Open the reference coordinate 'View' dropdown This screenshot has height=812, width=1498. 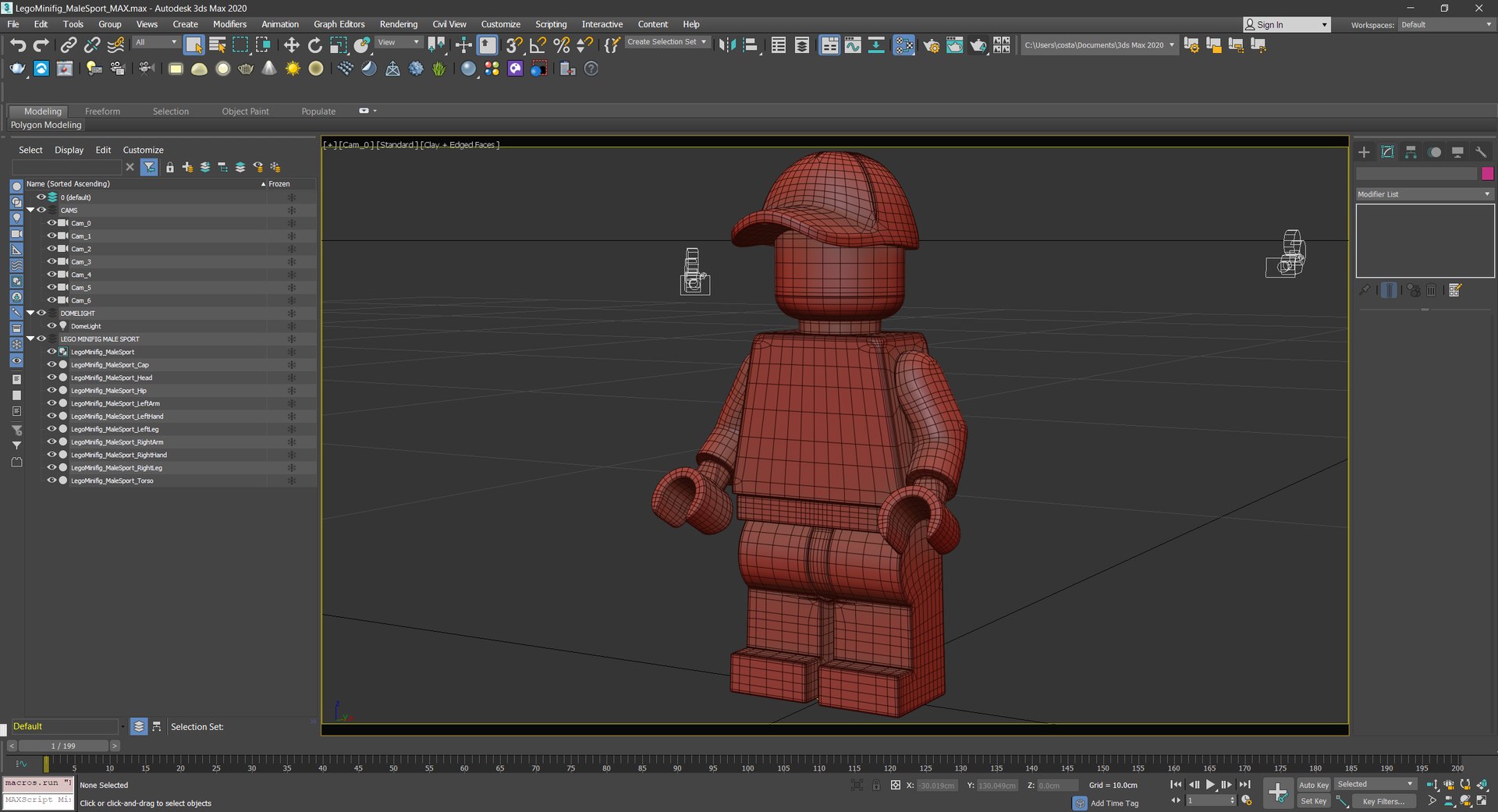399,42
